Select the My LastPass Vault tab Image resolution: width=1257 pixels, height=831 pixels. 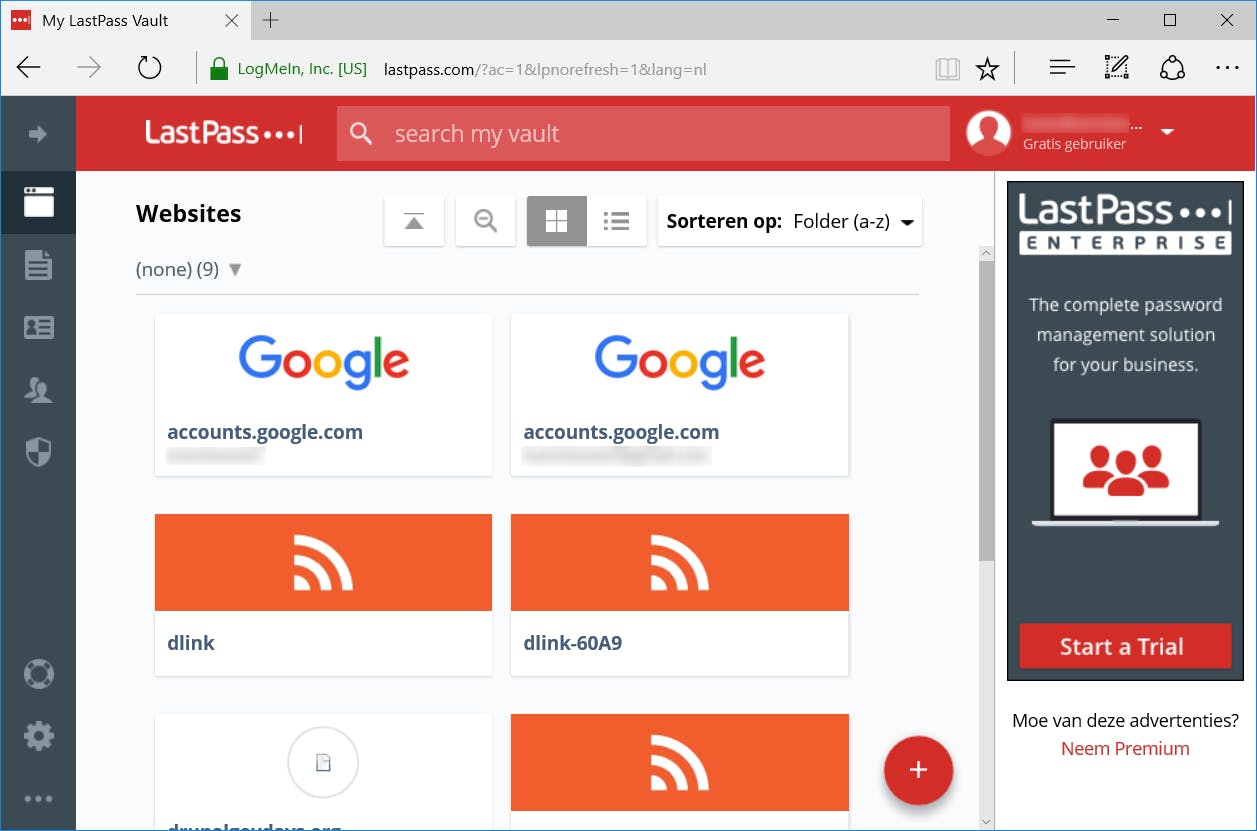click(125, 20)
